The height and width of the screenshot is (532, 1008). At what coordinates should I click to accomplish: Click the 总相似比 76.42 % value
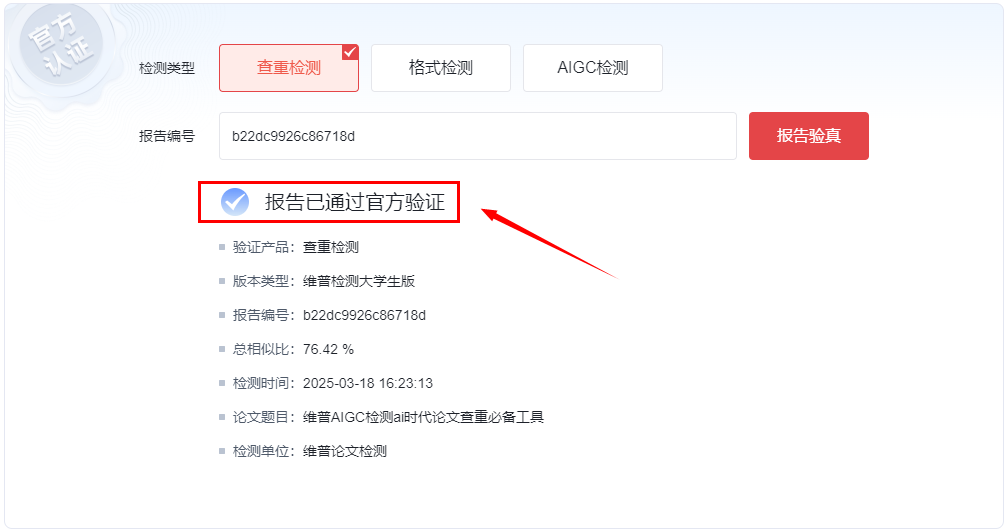coord(328,350)
